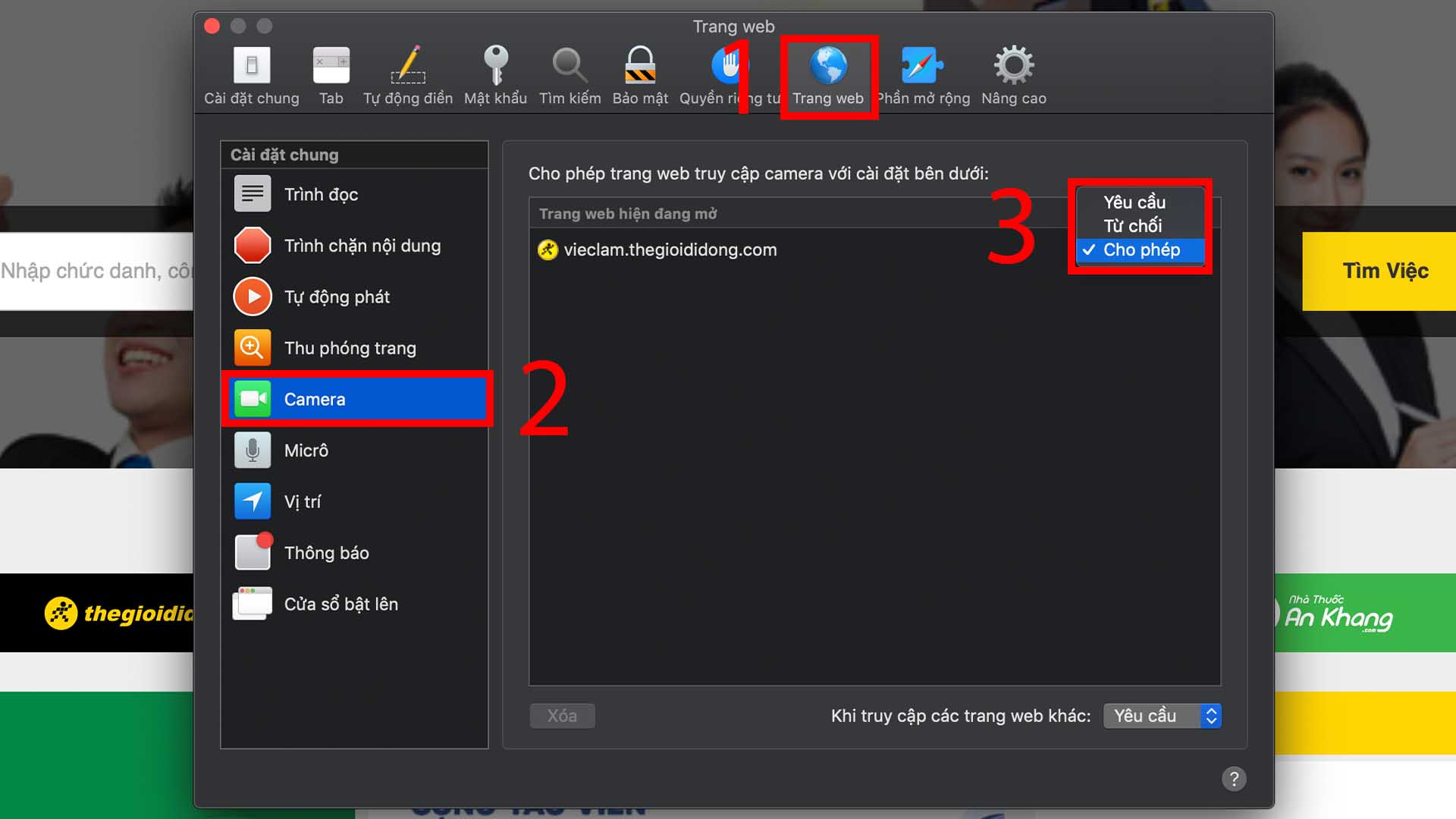Select Trình đọc in the sidebar
This screenshot has height=819, width=1456.
(355, 194)
